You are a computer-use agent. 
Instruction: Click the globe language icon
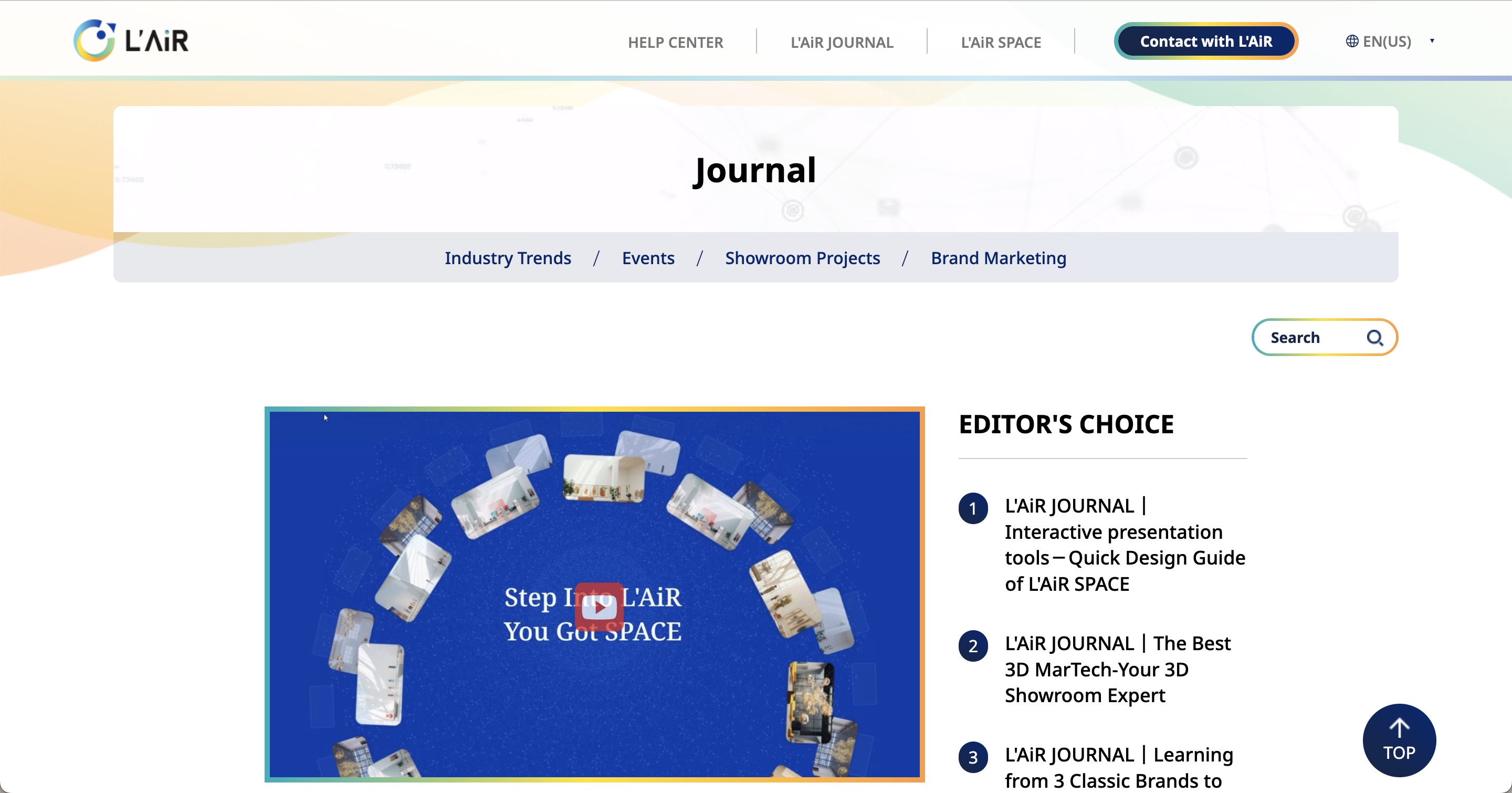(x=1352, y=41)
